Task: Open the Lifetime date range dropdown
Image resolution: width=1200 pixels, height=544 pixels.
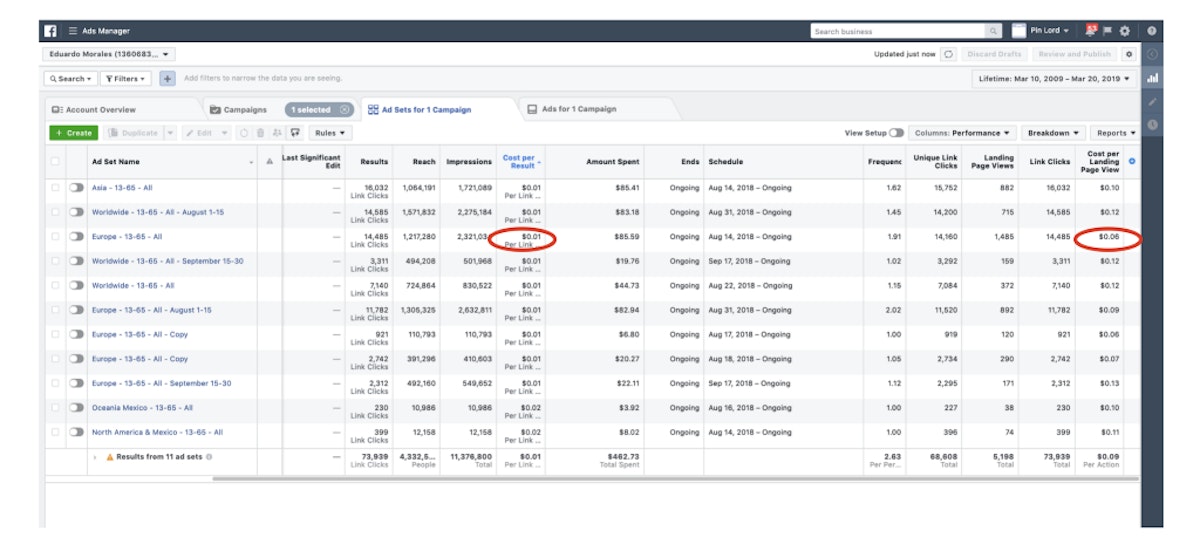Action: tap(1053, 78)
